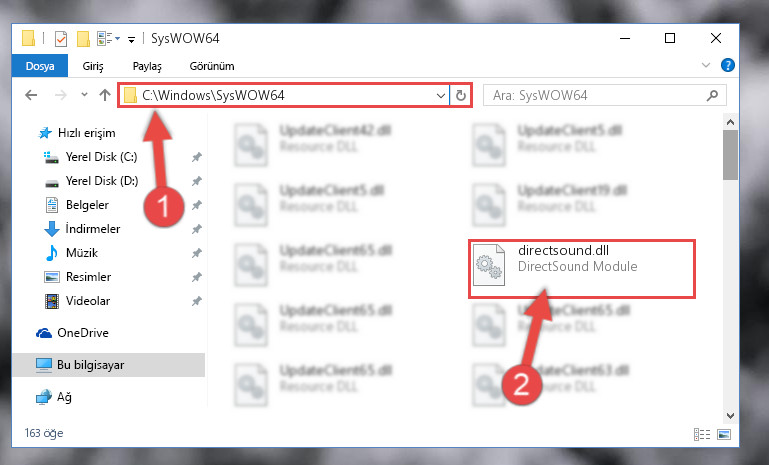Open the help question mark icon

coord(728,65)
